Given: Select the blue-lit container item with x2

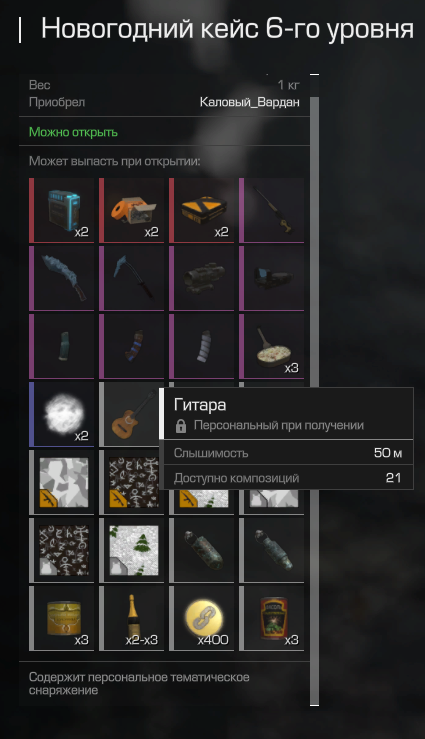Looking at the screenshot, I should click(x=62, y=210).
